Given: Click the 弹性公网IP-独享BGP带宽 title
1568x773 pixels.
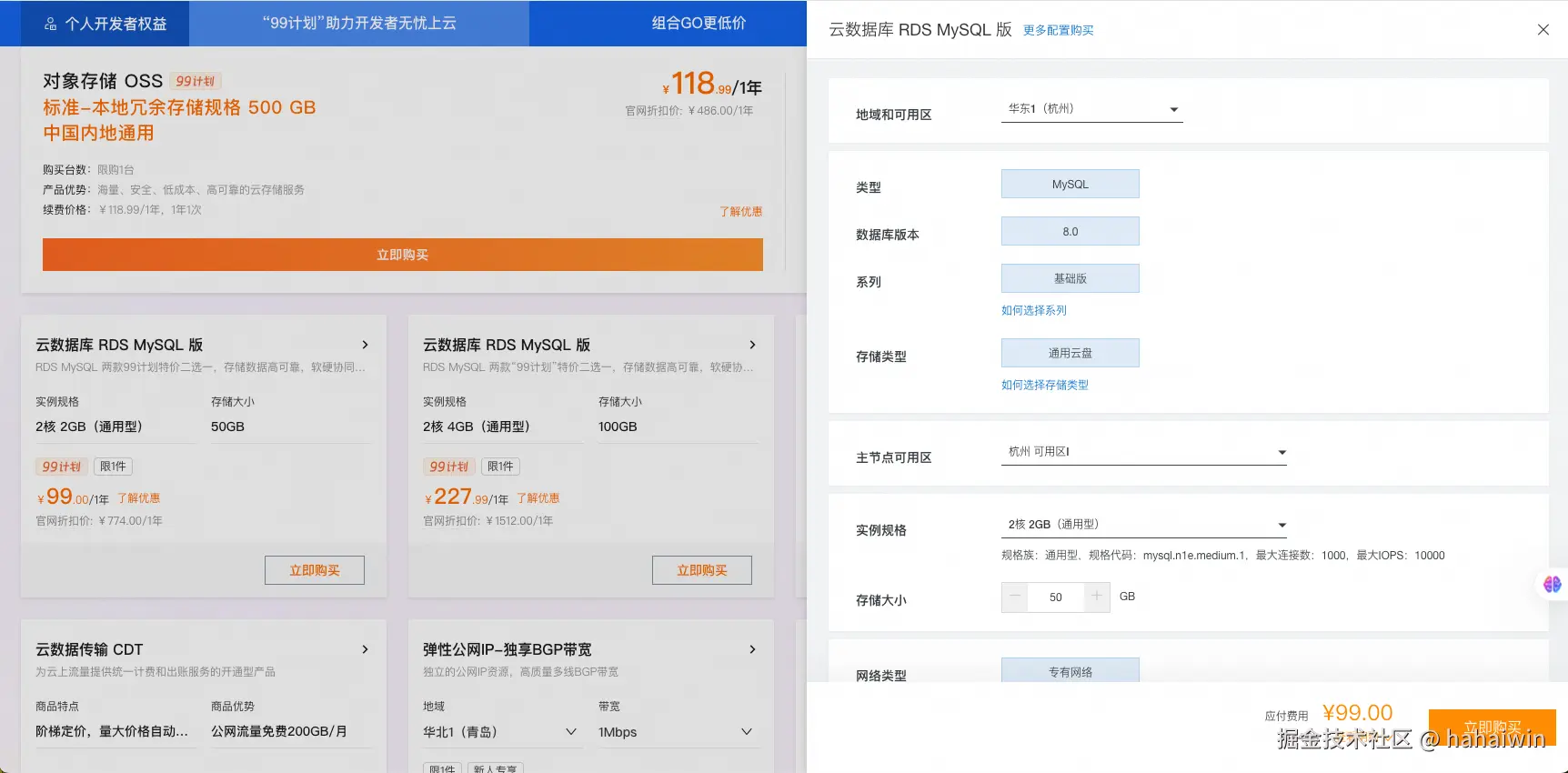Looking at the screenshot, I should point(508,649).
